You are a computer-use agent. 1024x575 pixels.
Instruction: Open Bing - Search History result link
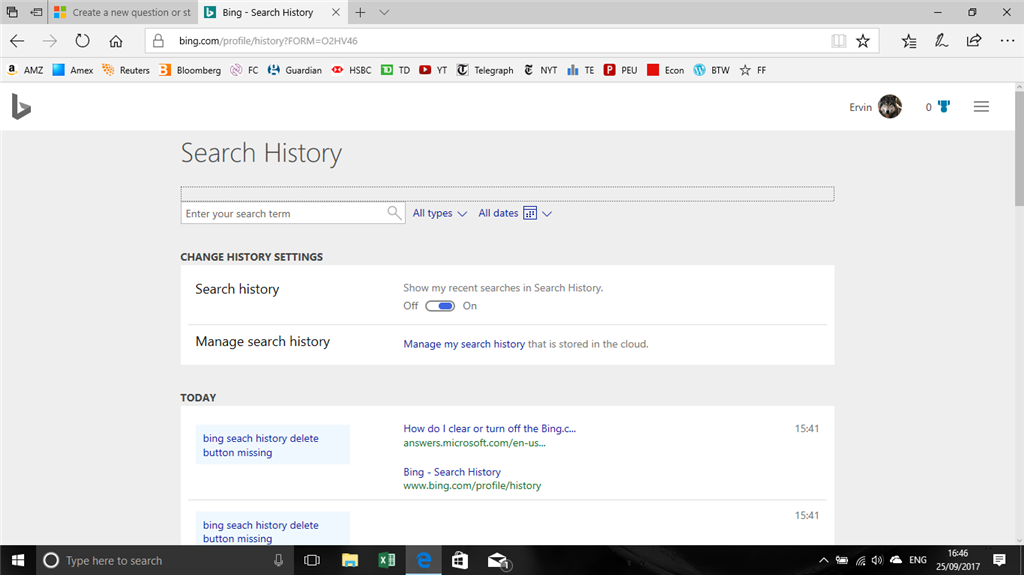(452, 472)
